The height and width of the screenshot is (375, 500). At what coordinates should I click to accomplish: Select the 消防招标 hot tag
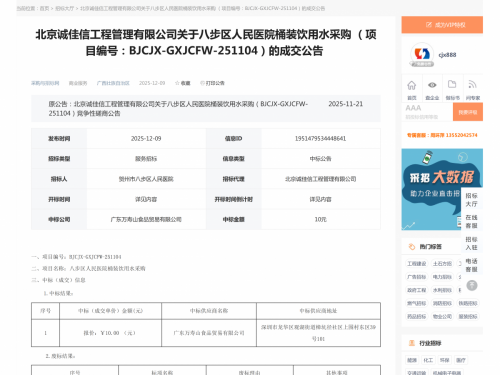(442, 303)
